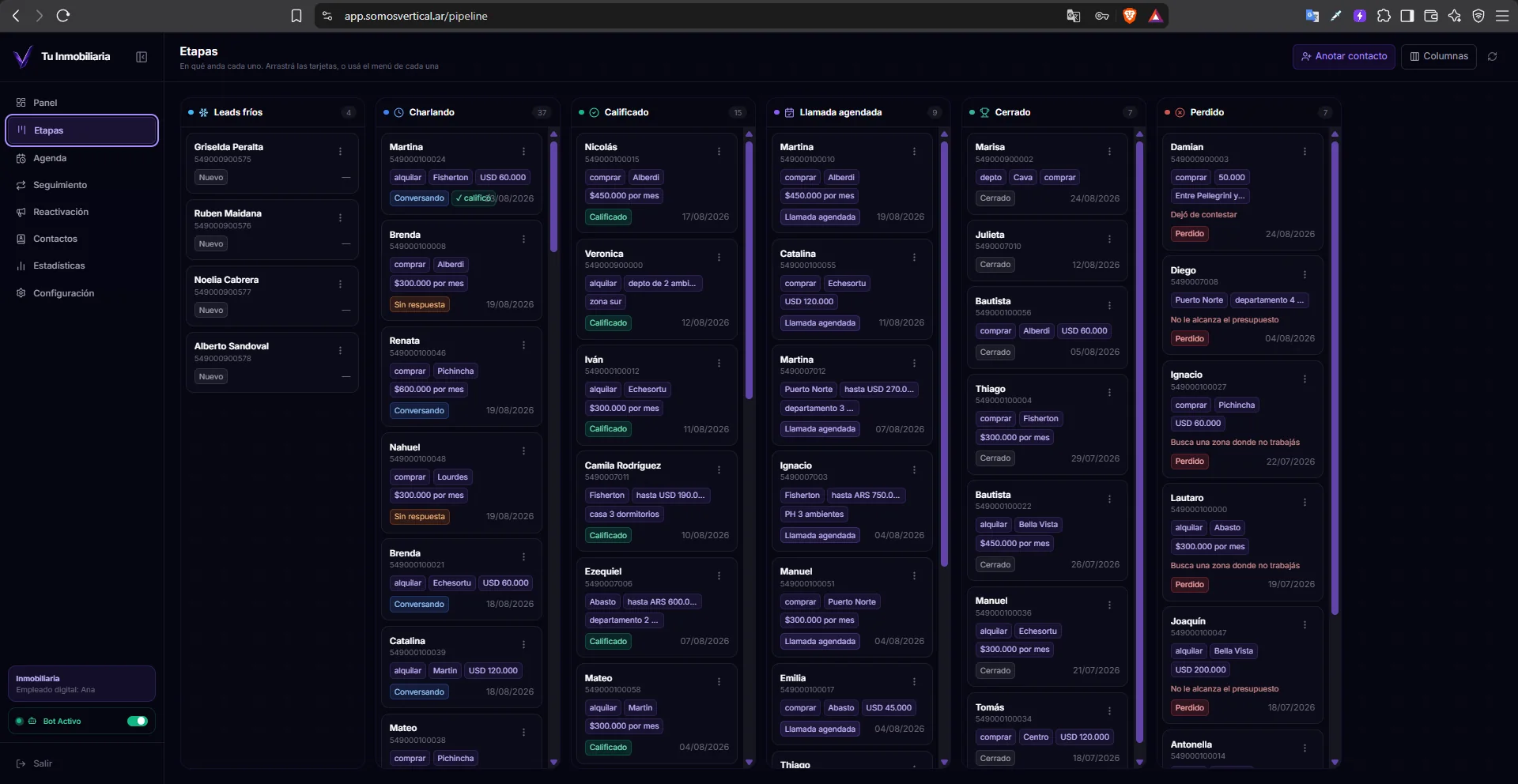Image resolution: width=1518 pixels, height=784 pixels.
Task: Click the Sin respuesta tag on Nahuel card
Action: click(420, 517)
